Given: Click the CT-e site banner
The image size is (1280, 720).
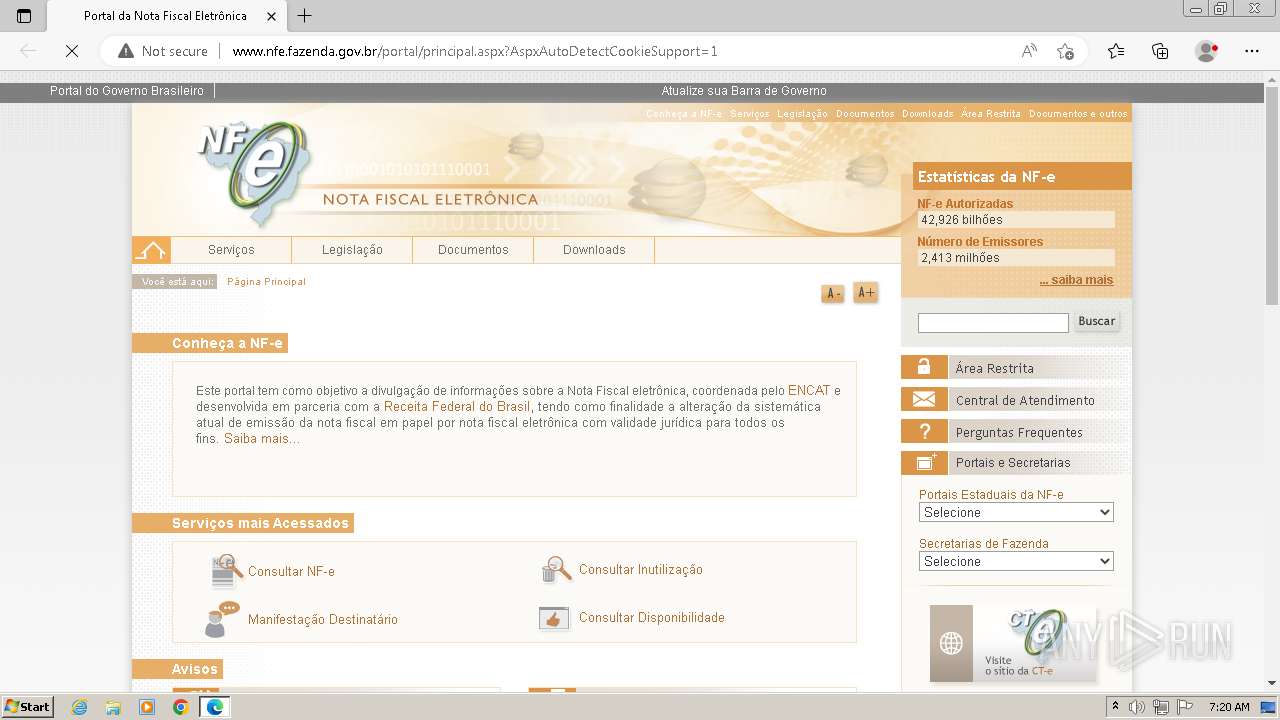Looking at the screenshot, I should coord(1013,643).
